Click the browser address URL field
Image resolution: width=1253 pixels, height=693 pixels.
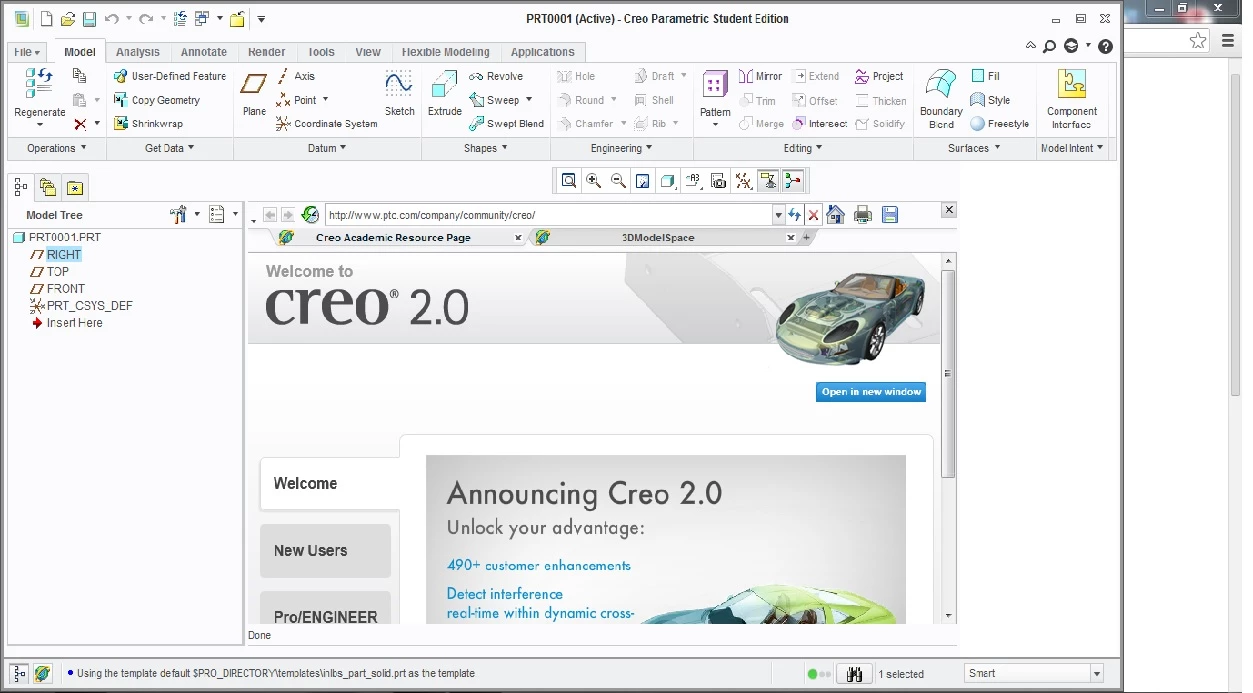click(548, 215)
